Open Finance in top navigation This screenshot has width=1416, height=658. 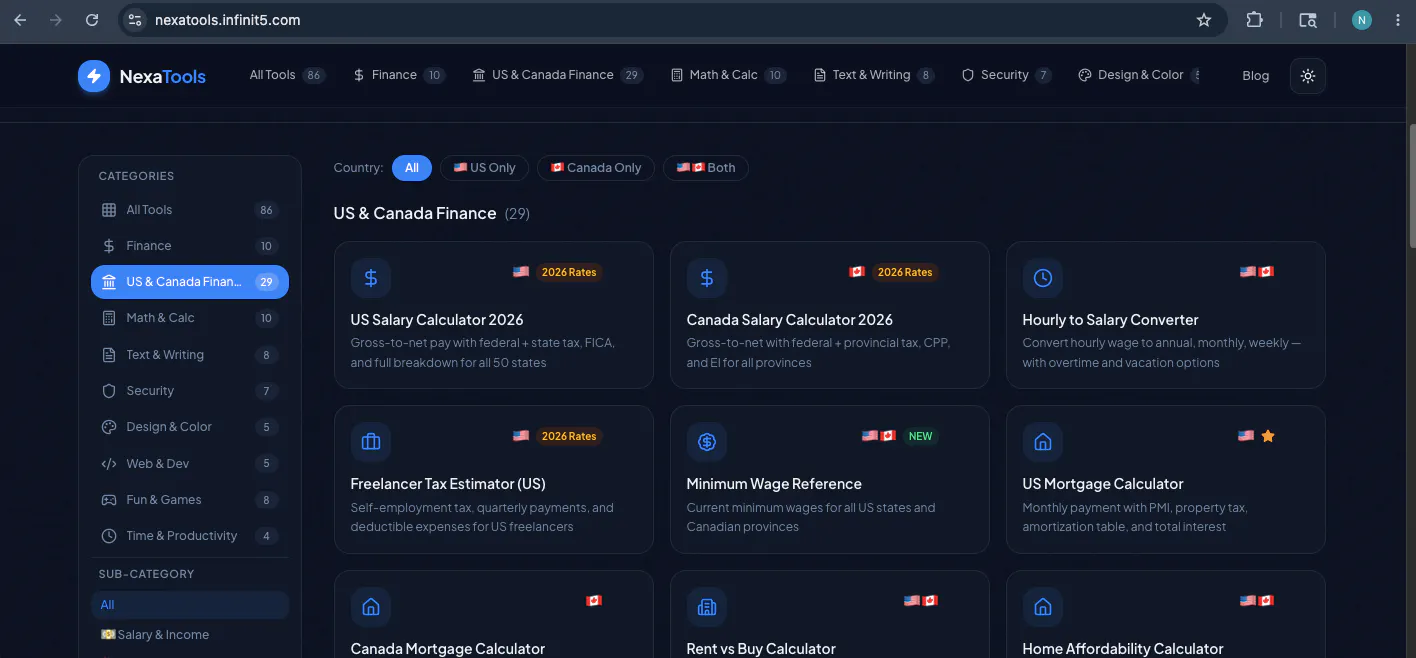click(398, 75)
